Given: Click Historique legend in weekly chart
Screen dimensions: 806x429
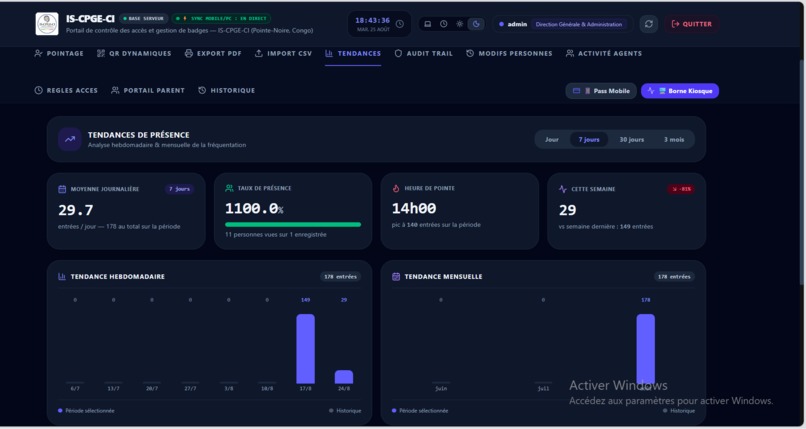Looking at the screenshot, I should (345, 411).
